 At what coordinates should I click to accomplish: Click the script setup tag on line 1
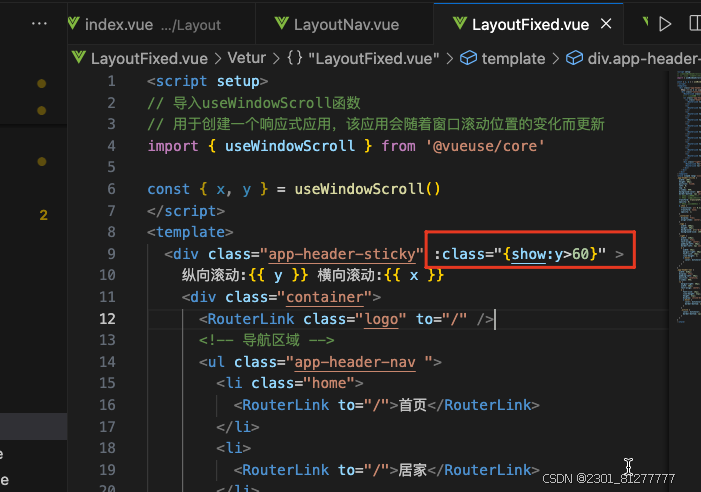[x=207, y=81]
